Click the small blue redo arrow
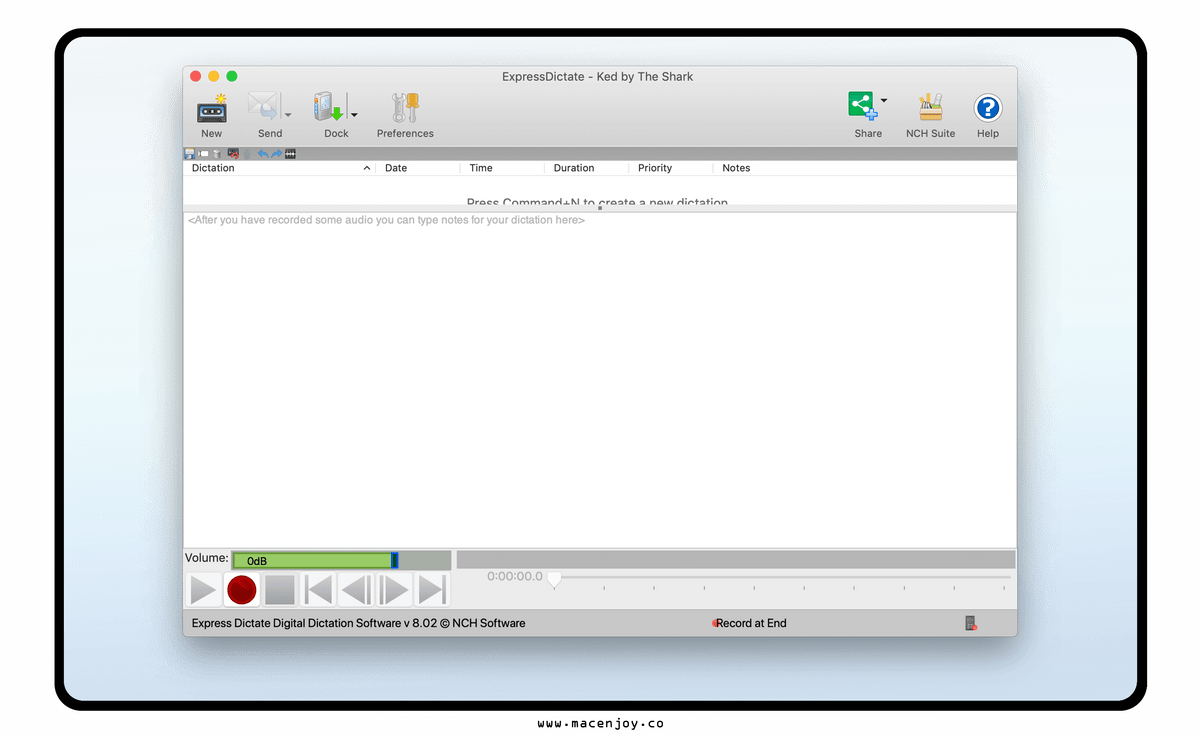The width and height of the screenshot is (1200, 735). (x=276, y=154)
